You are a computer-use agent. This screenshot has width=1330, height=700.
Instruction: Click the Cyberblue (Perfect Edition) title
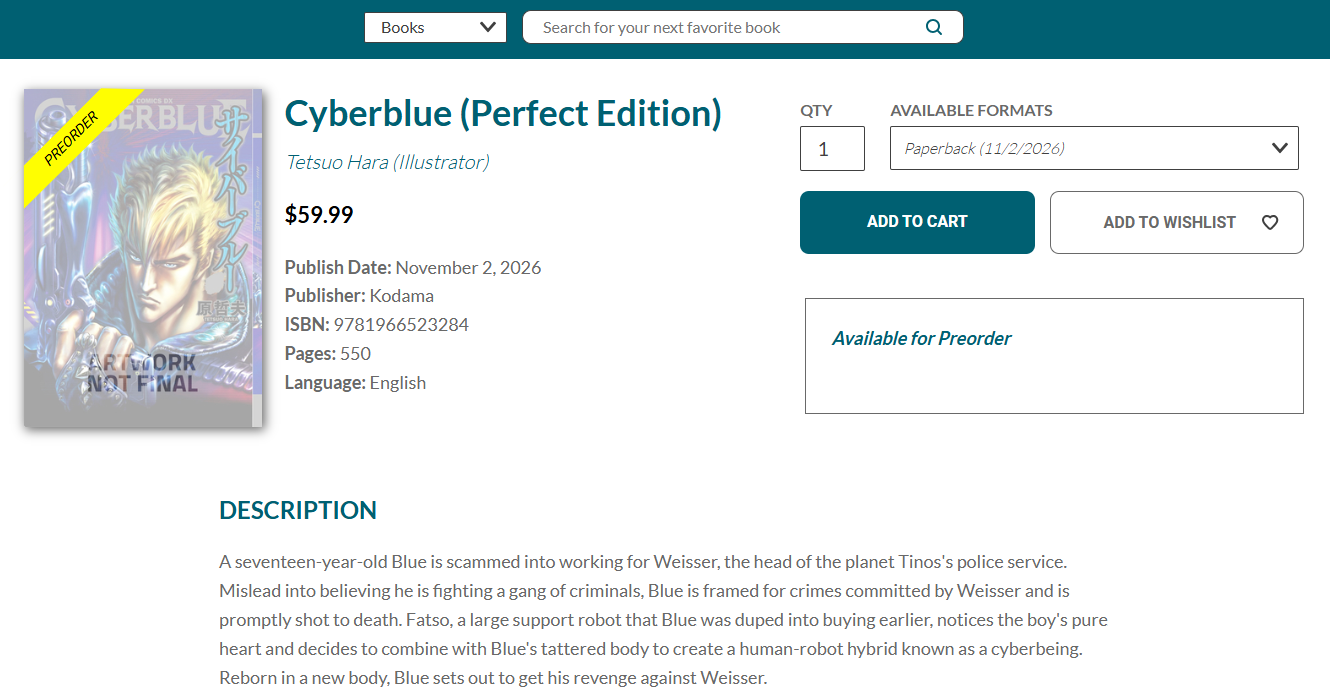503,113
